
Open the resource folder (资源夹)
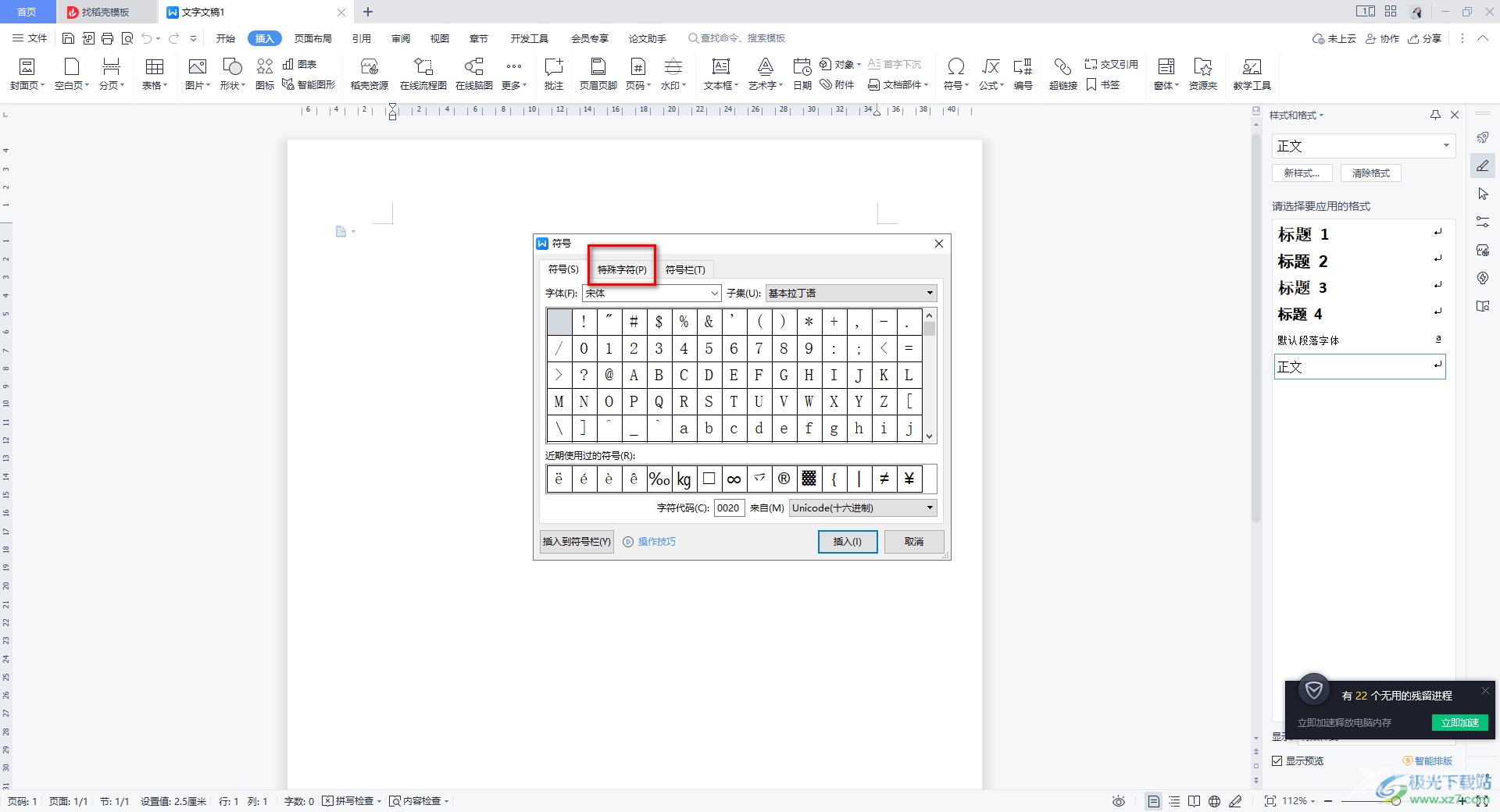(1202, 74)
